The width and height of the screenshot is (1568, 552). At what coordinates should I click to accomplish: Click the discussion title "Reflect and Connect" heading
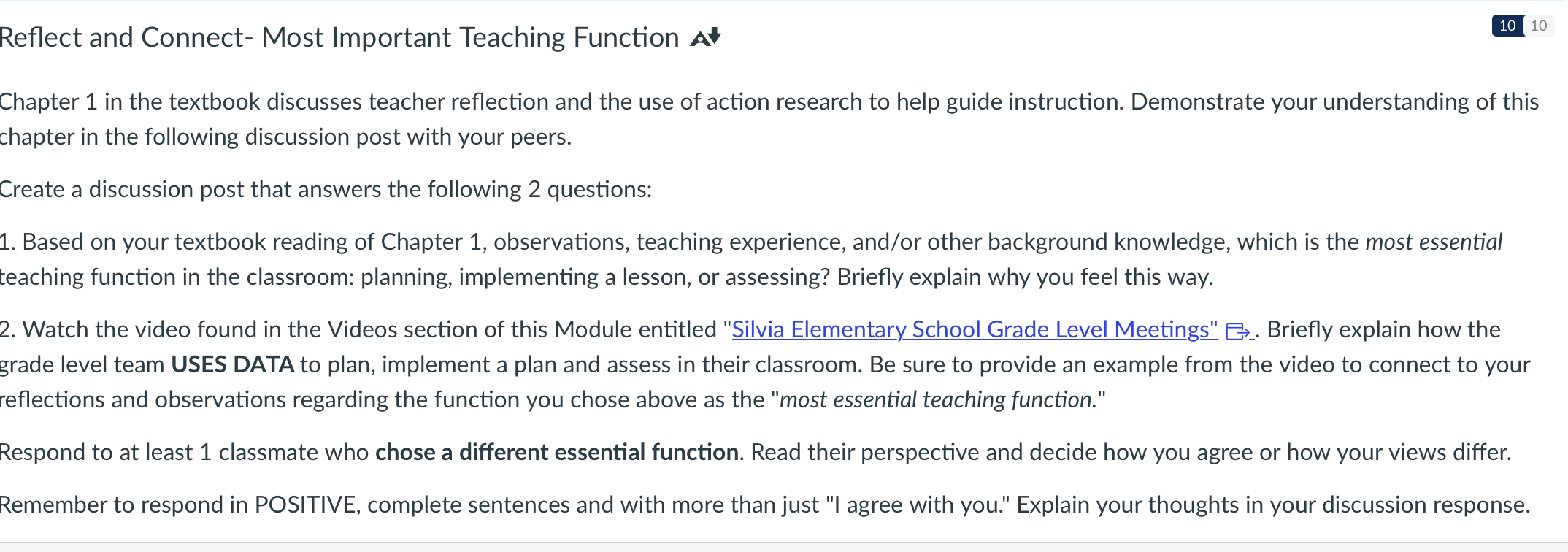coord(339,37)
